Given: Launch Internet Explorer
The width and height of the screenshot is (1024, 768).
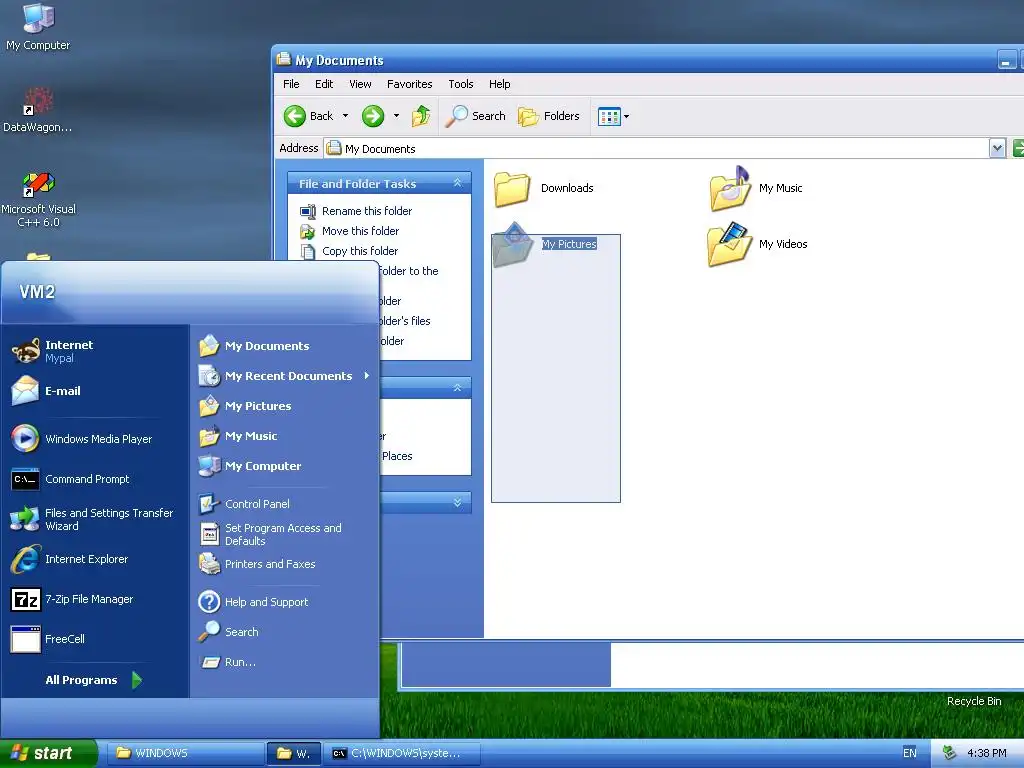Looking at the screenshot, I should point(70,559).
